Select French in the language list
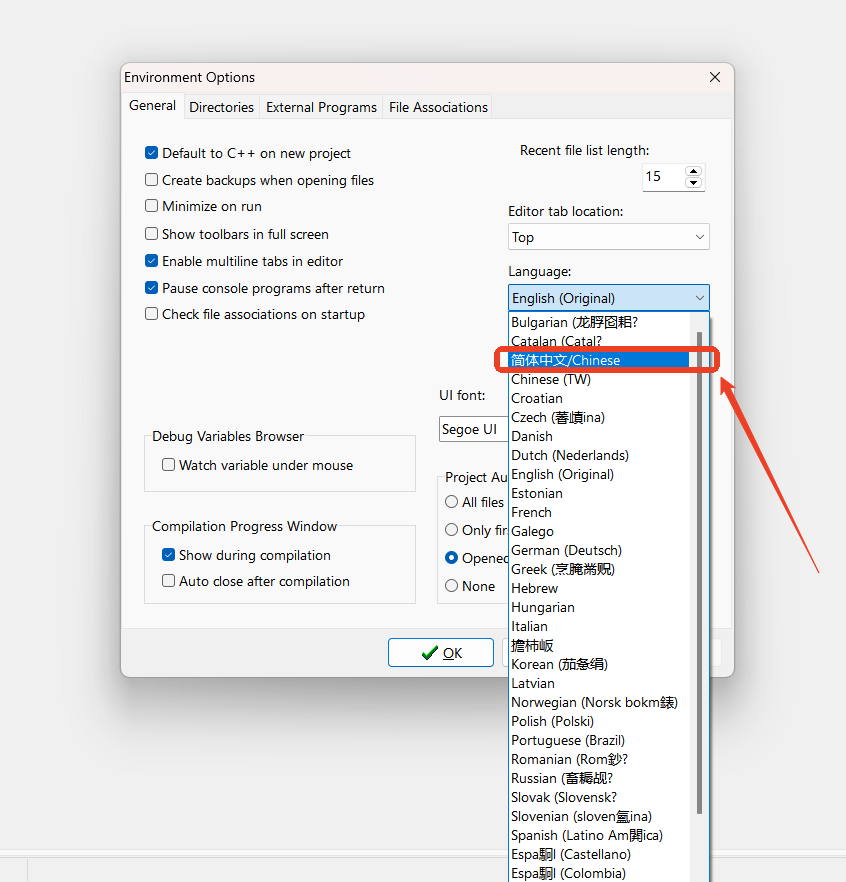The width and height of the screenshot is (846, 882). pos(599,512)
